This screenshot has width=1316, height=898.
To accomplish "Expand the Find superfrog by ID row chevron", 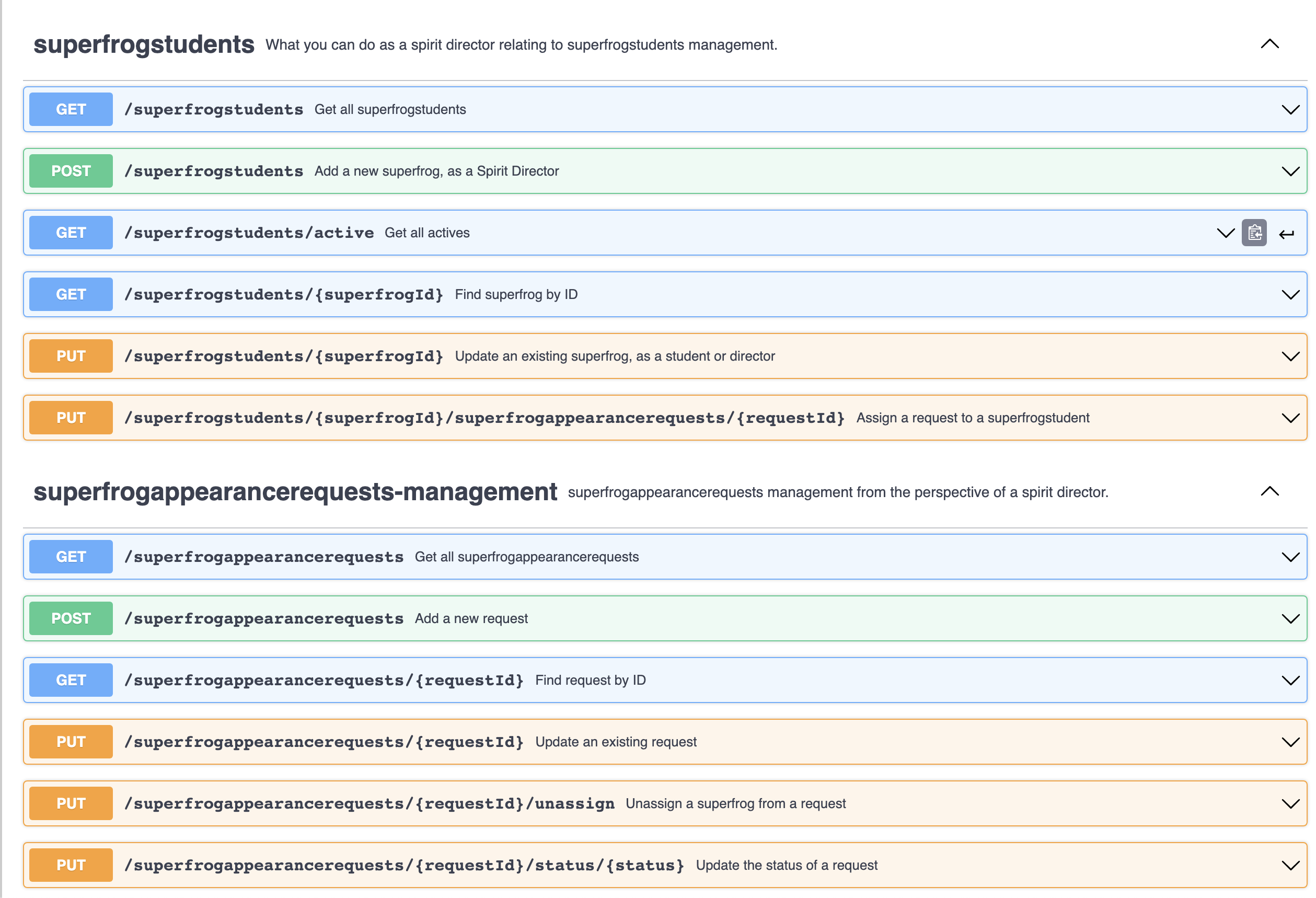I will pyautogui.click(x=1290, y=295).
